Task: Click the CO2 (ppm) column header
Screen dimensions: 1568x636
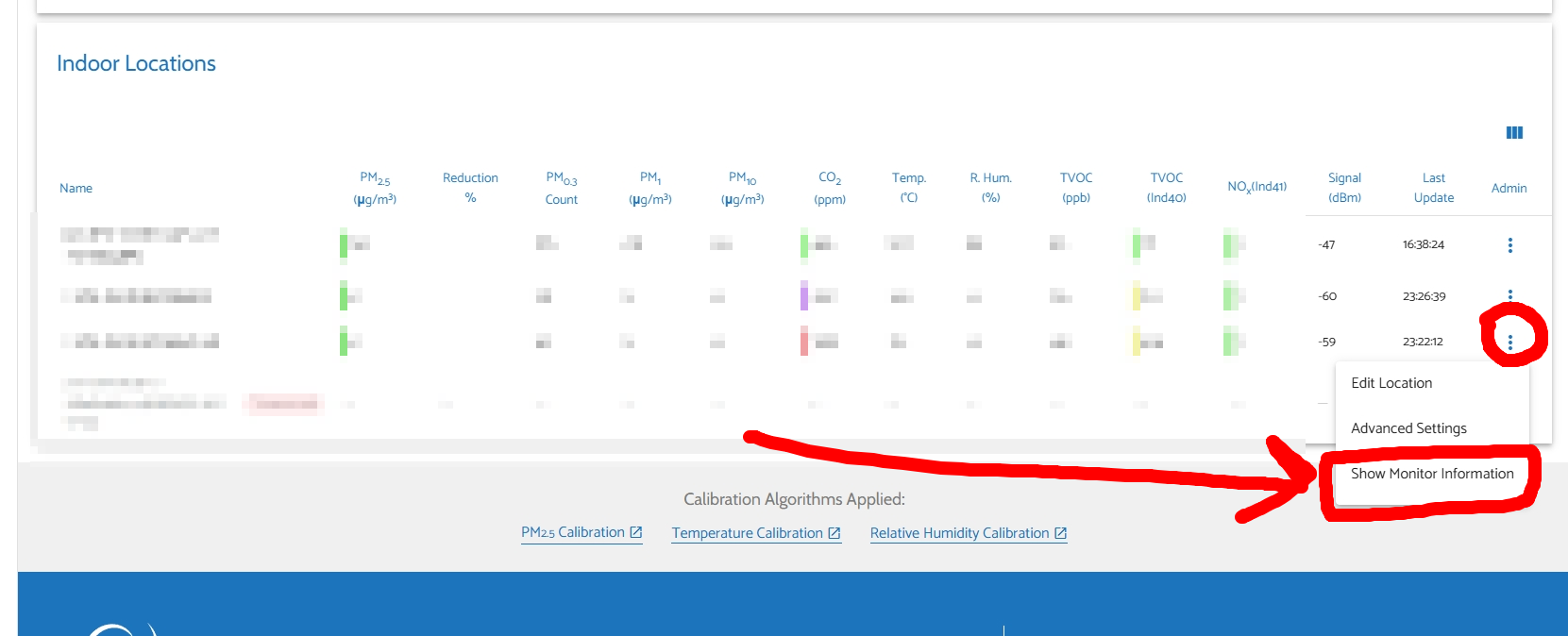Action: click(x=830, y=188)
